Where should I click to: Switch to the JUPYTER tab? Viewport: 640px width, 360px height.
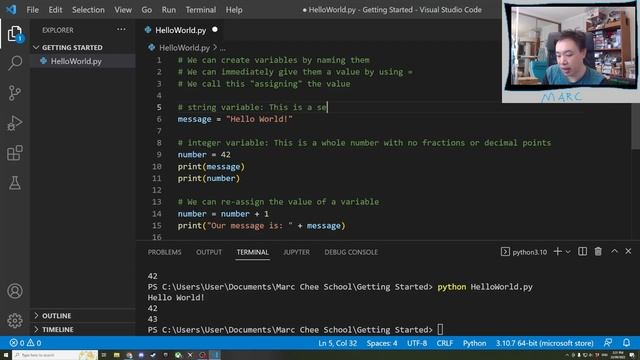tap(296, 252)
